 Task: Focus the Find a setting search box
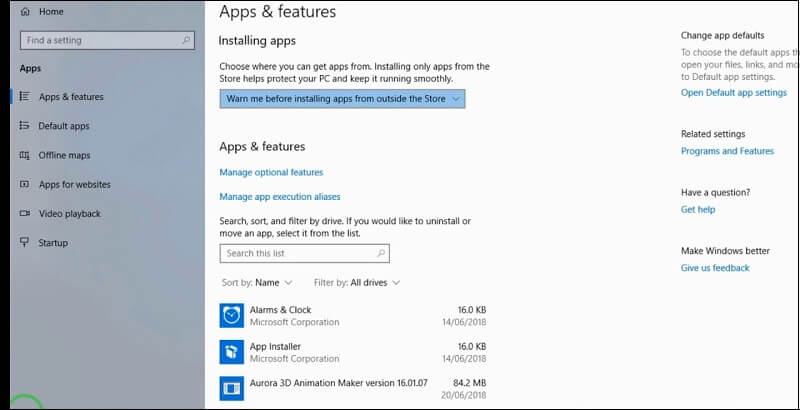click(x=107, y=40)
